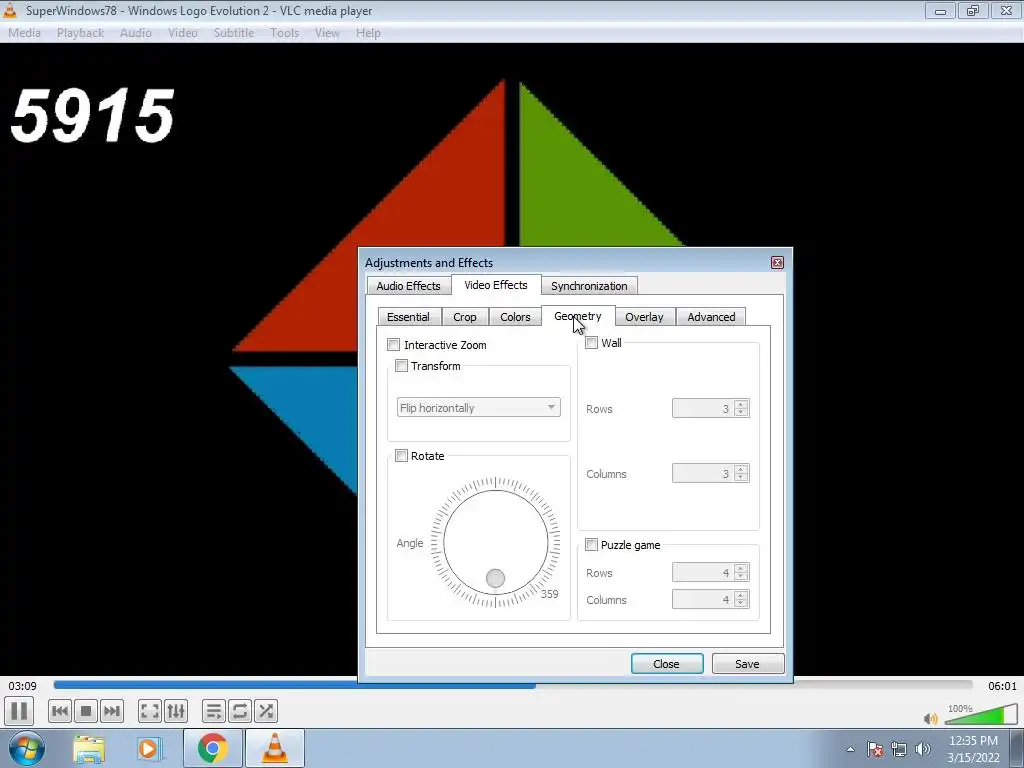Enable the Rotate checkbox

pos(402,456)
